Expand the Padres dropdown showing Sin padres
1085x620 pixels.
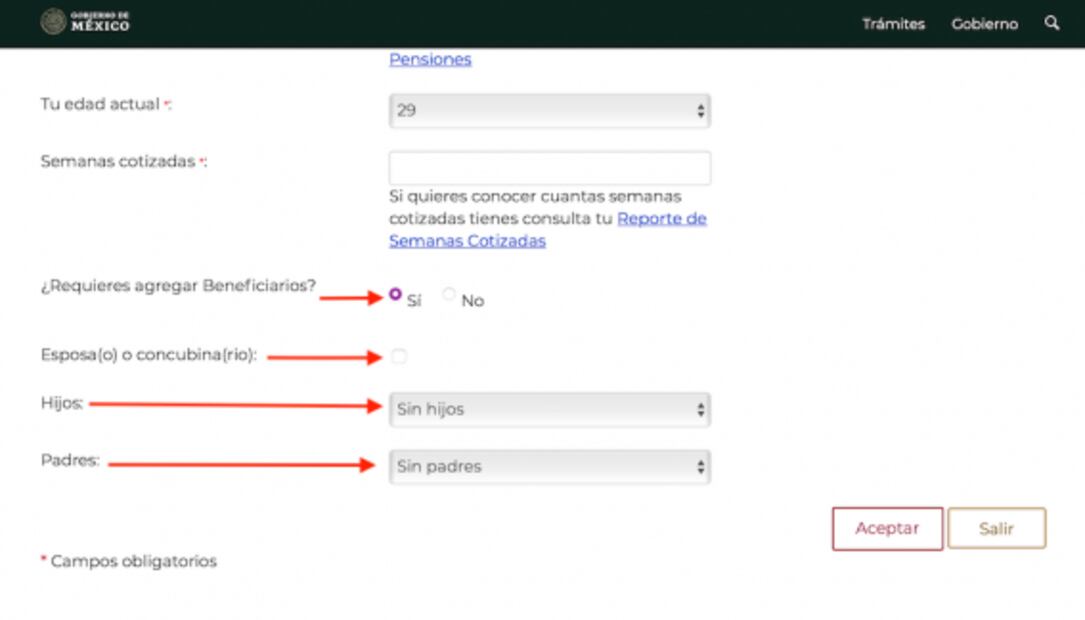549,467
